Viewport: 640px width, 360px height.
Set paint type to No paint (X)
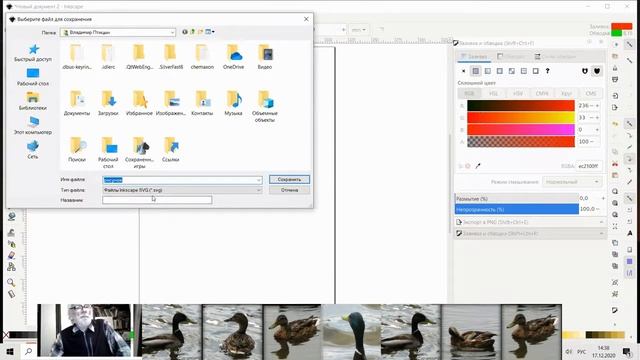pyautogui.click(x=464, y=71)
